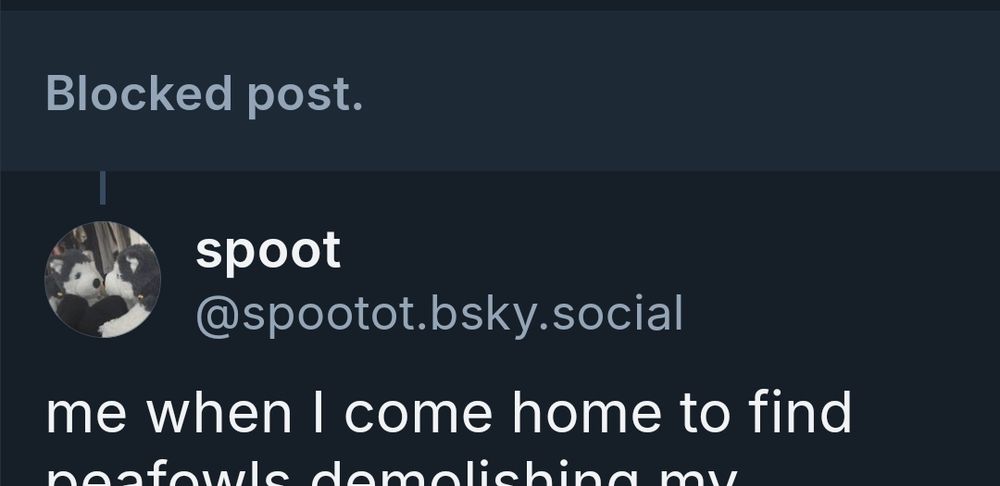Click the thread connector line above avatar
1000x486 pixels.
click(x=103, y=188)
